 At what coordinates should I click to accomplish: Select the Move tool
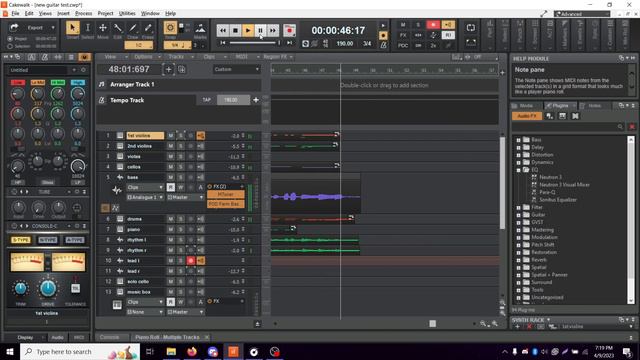click(x=103, y=28)
